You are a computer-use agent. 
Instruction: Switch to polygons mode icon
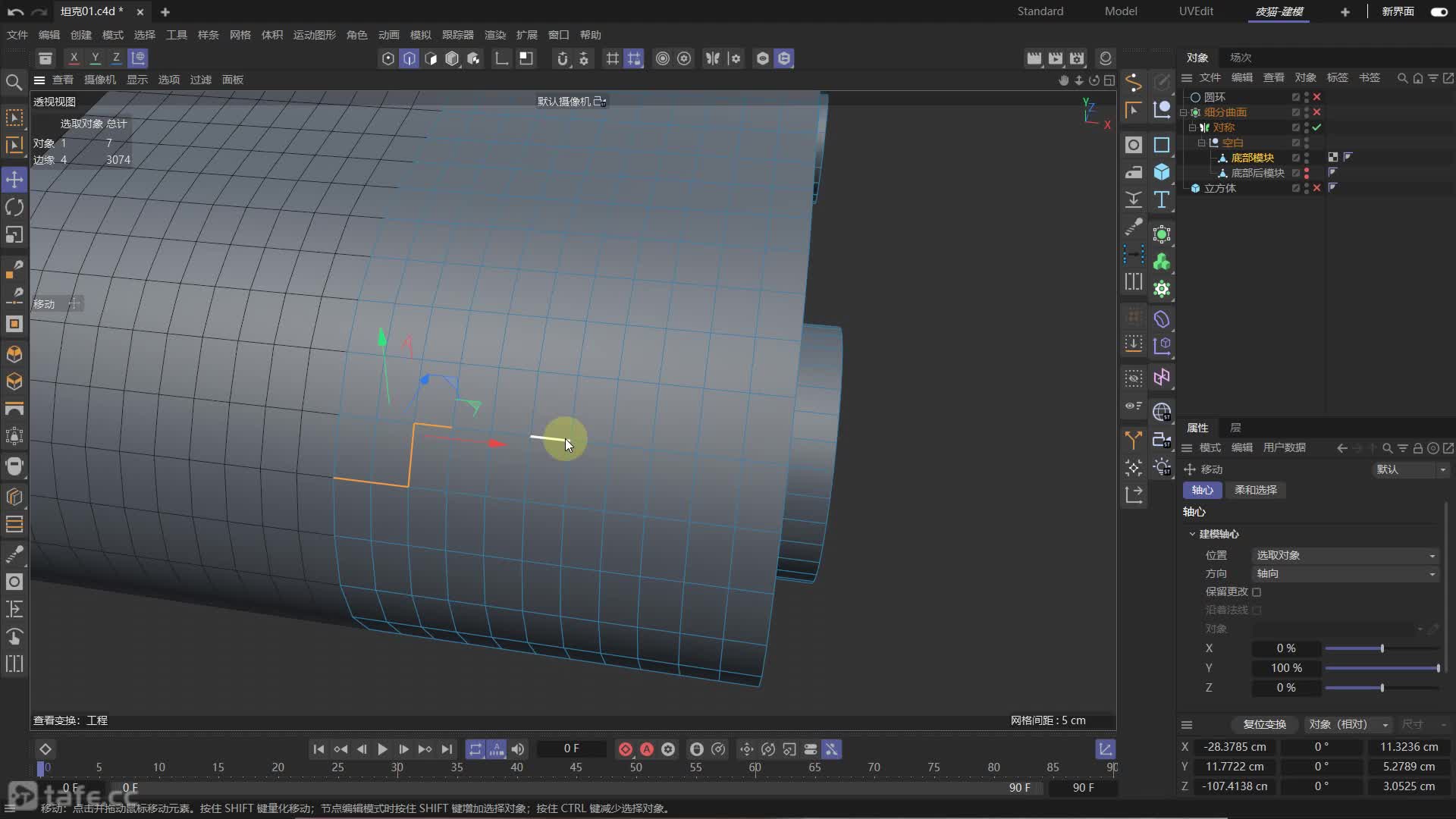[x=431, y=58]
